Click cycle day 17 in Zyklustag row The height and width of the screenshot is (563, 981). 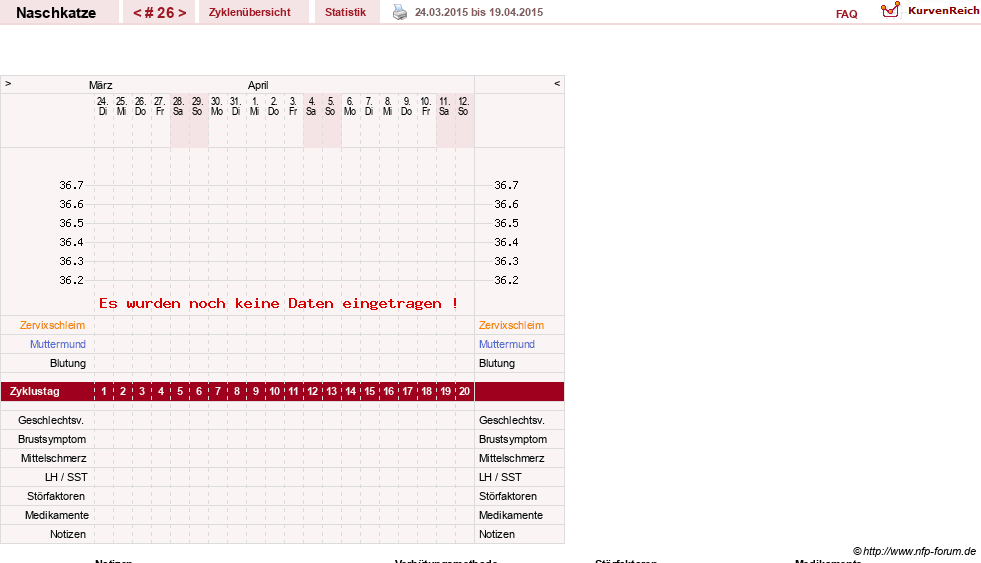[407, 392]
